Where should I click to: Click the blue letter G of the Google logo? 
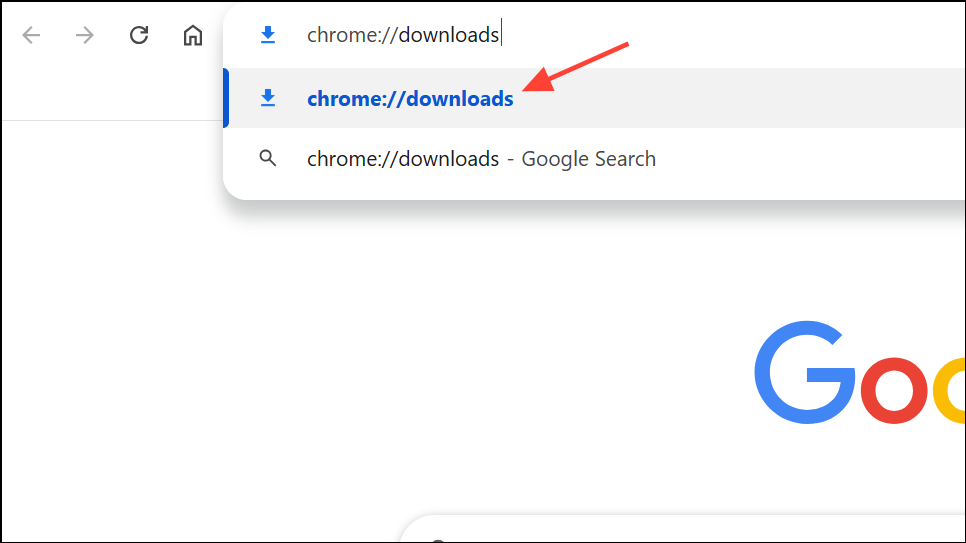[x=804, y=372]
